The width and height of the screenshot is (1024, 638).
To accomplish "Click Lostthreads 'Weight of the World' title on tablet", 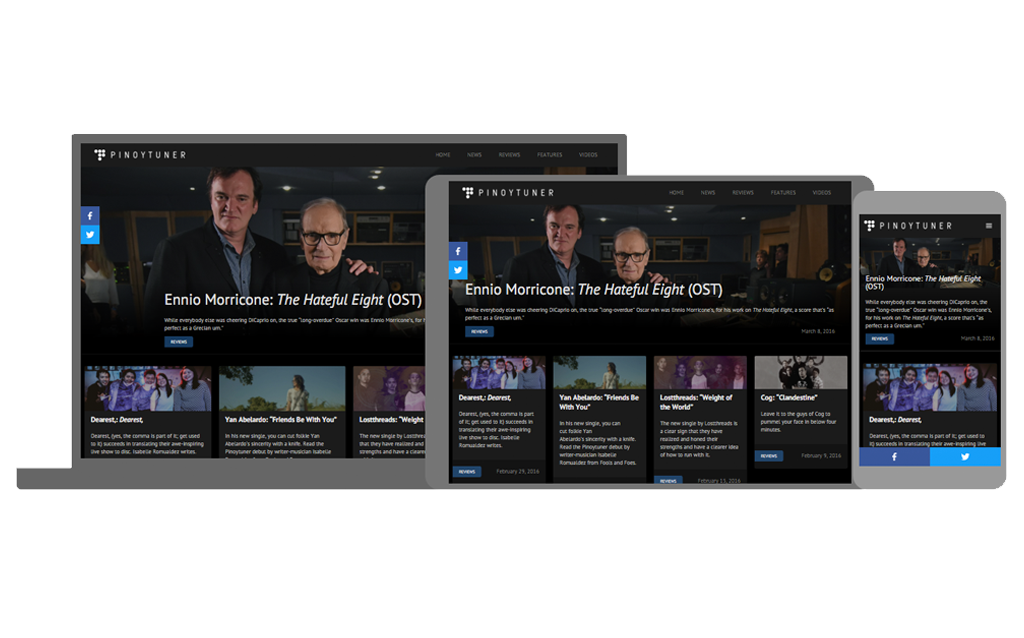I will [x=696, y=402].
